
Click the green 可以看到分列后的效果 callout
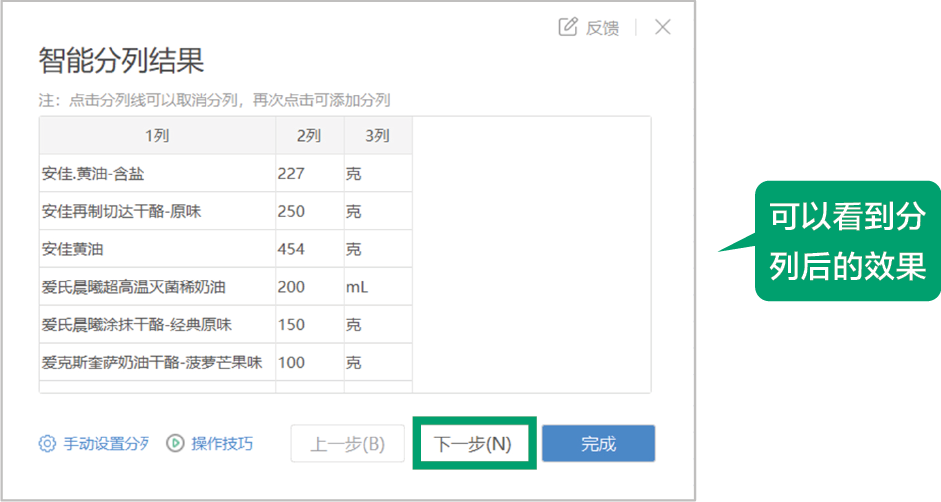coord(846,241)
